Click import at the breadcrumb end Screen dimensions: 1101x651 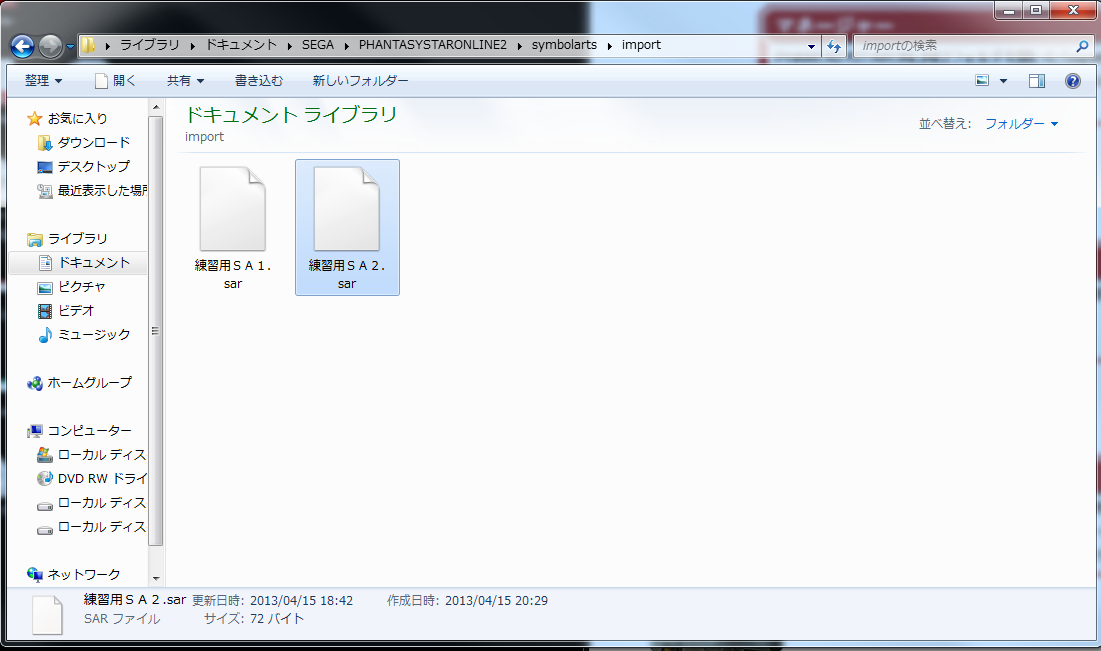[641, 45]
